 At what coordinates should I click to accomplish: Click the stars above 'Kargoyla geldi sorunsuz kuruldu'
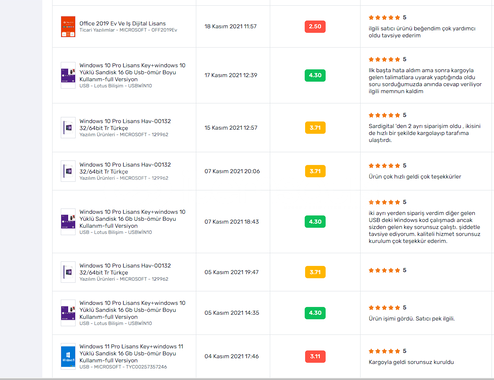pyautogui.click(x=384, y=351)
